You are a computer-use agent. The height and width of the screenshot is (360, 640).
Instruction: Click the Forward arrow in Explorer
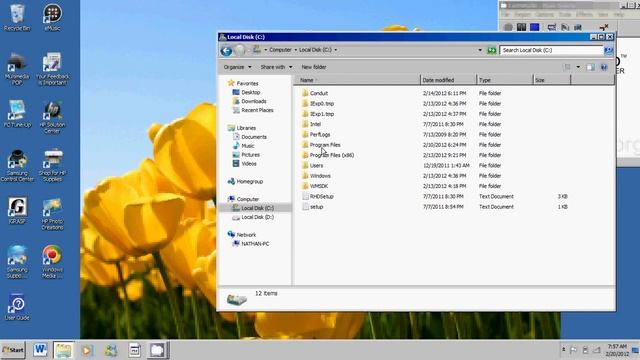click(x=240, y=50)
